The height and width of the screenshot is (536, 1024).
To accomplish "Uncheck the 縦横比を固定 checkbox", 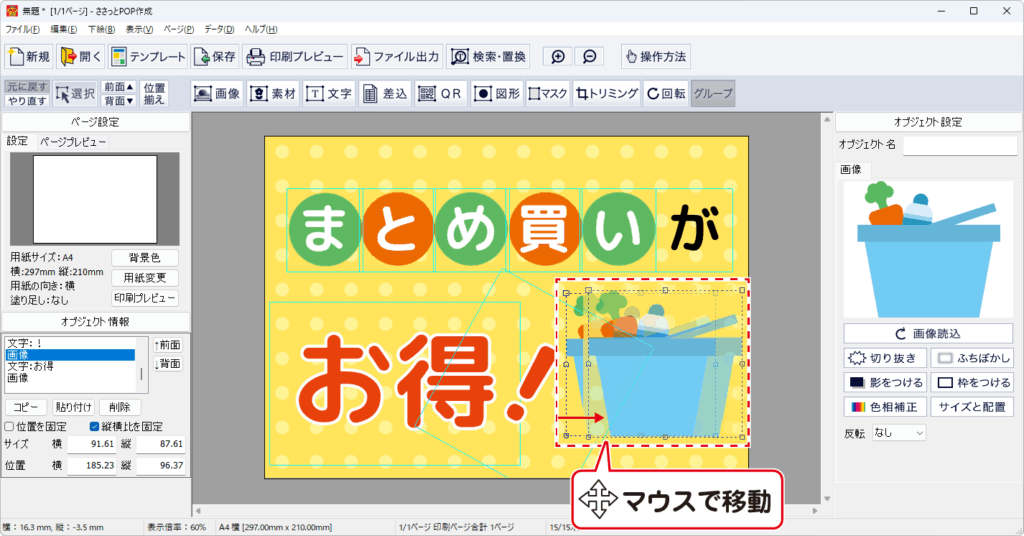I will click(x=94, y=427).
